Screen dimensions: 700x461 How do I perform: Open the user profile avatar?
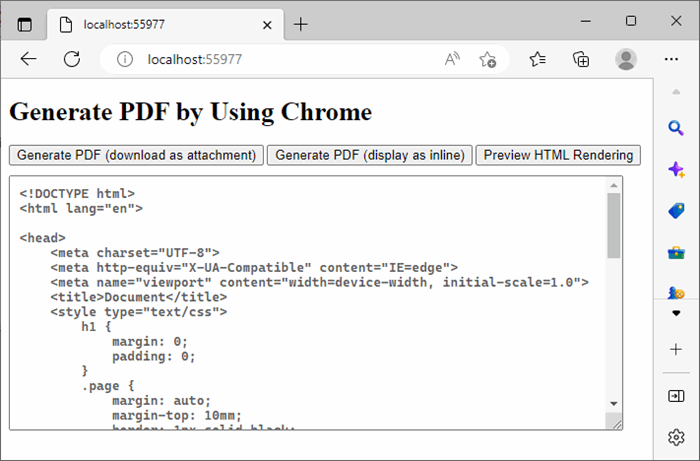(626, 59)
